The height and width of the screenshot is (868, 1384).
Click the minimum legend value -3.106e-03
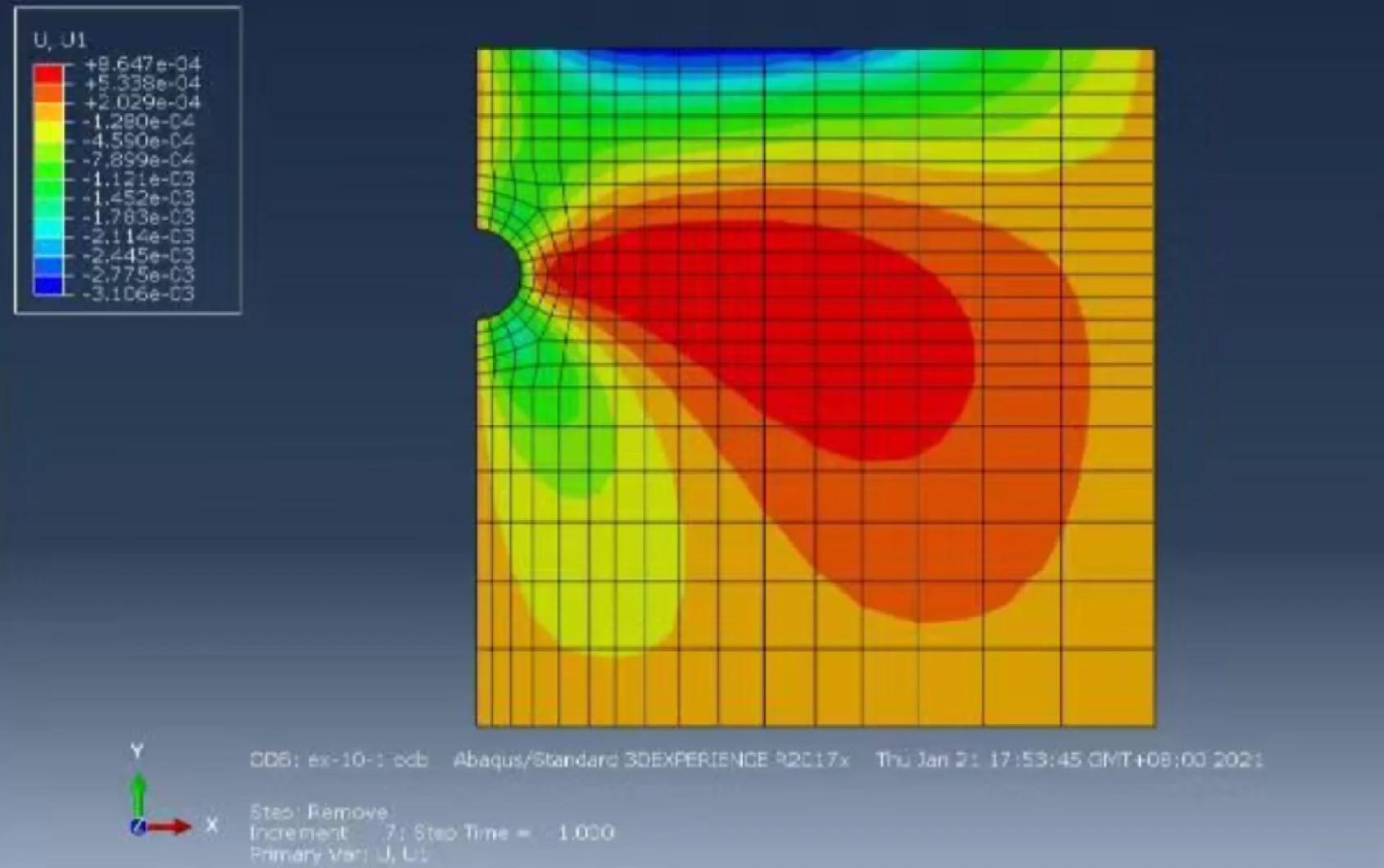[x=138, y=294]
